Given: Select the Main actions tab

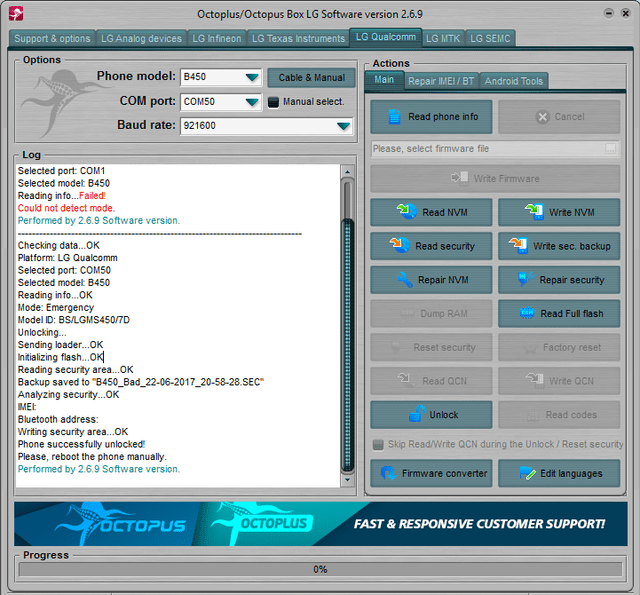Looking at the screenshot, I should point(384,80).
